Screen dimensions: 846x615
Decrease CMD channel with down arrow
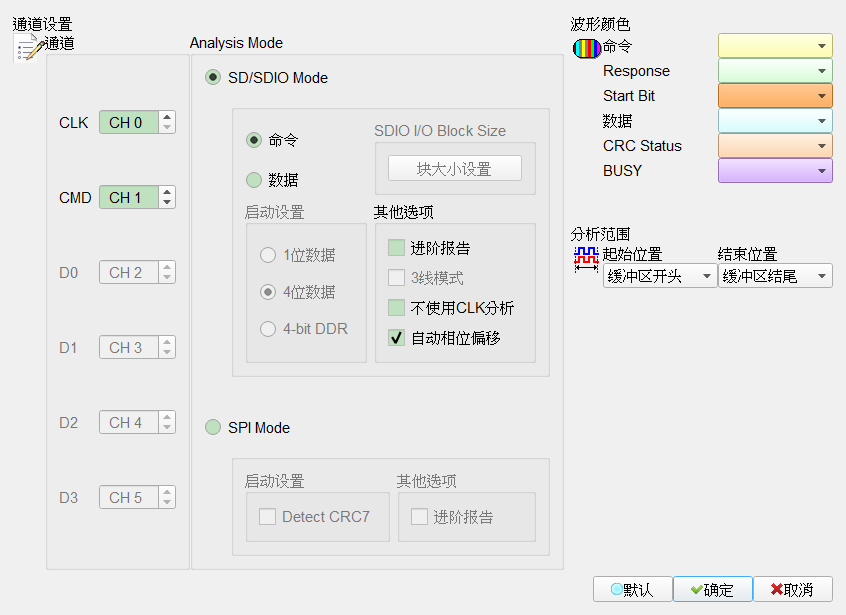point(167,203)
